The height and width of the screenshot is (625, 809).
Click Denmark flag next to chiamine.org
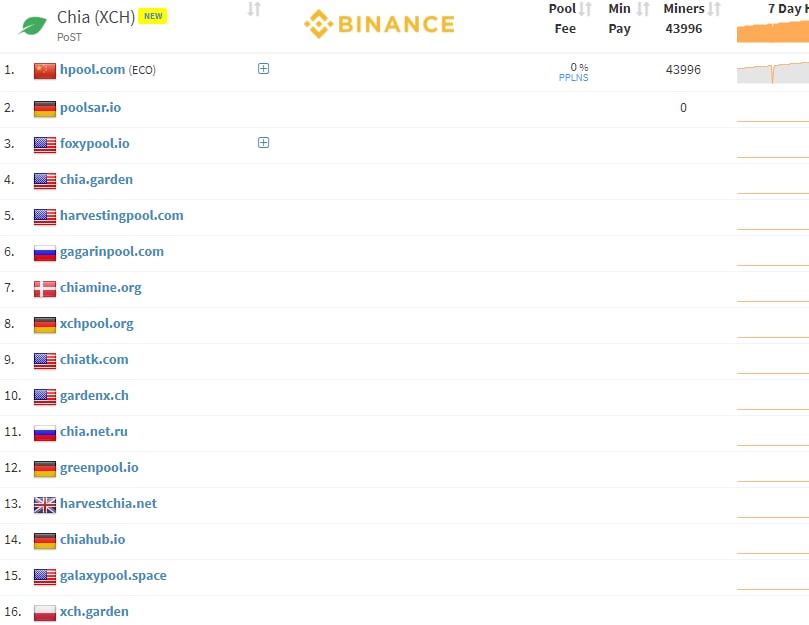pyautogui.click(x=45, y=289)
